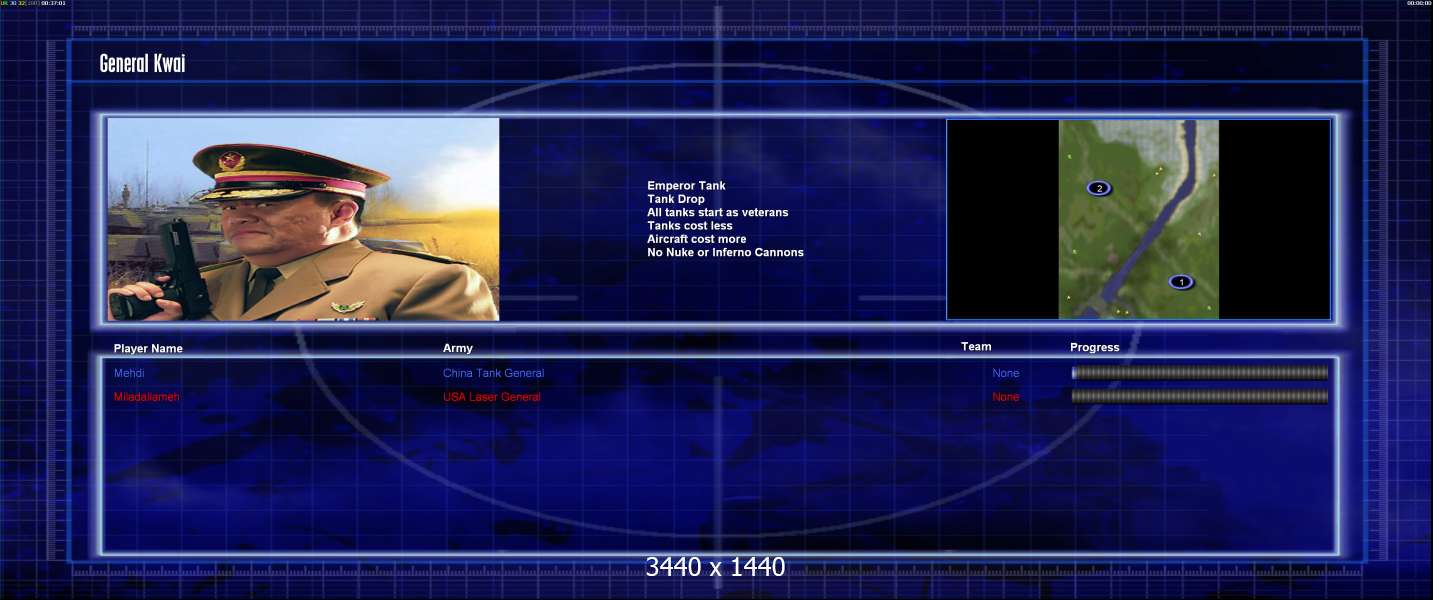Click Mehdi's loading progress bar

(x=1200, y=373)
